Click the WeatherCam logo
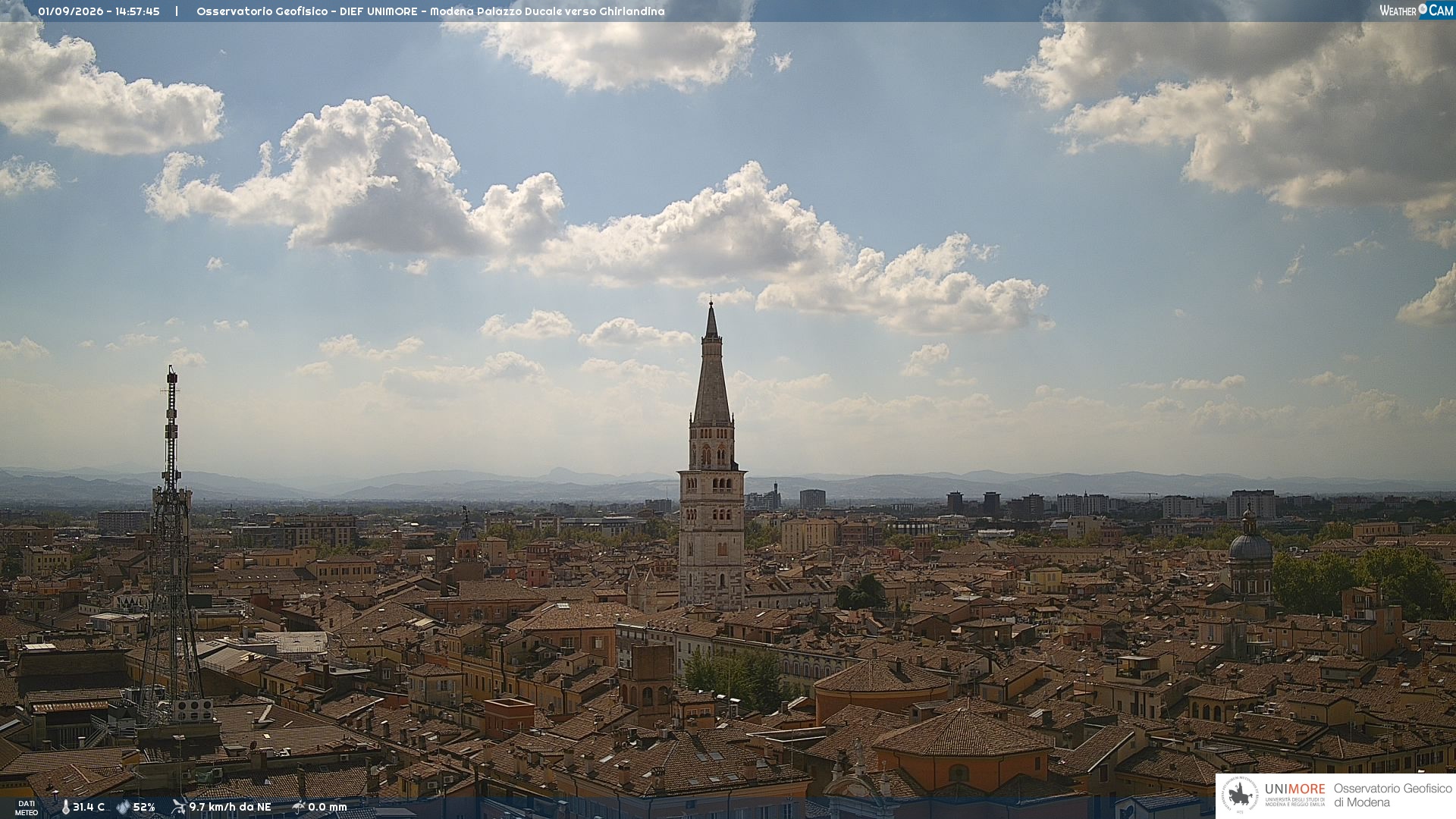 coord(1417,11)
